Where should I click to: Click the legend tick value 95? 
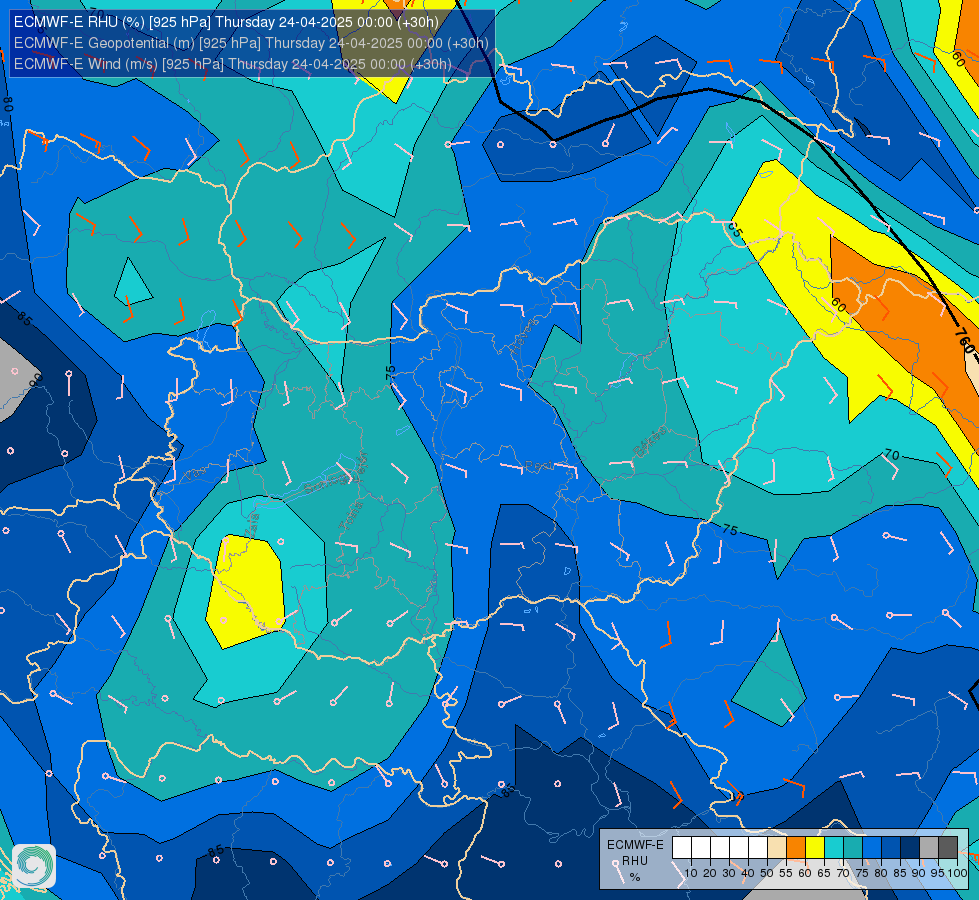tap(938, 873)
